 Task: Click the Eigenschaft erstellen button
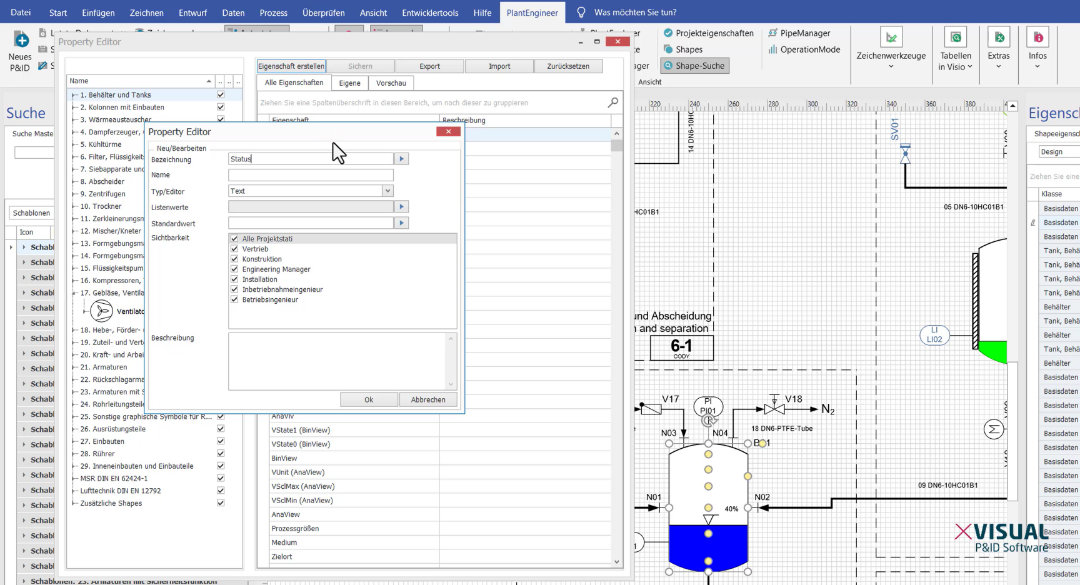[291, 66]
